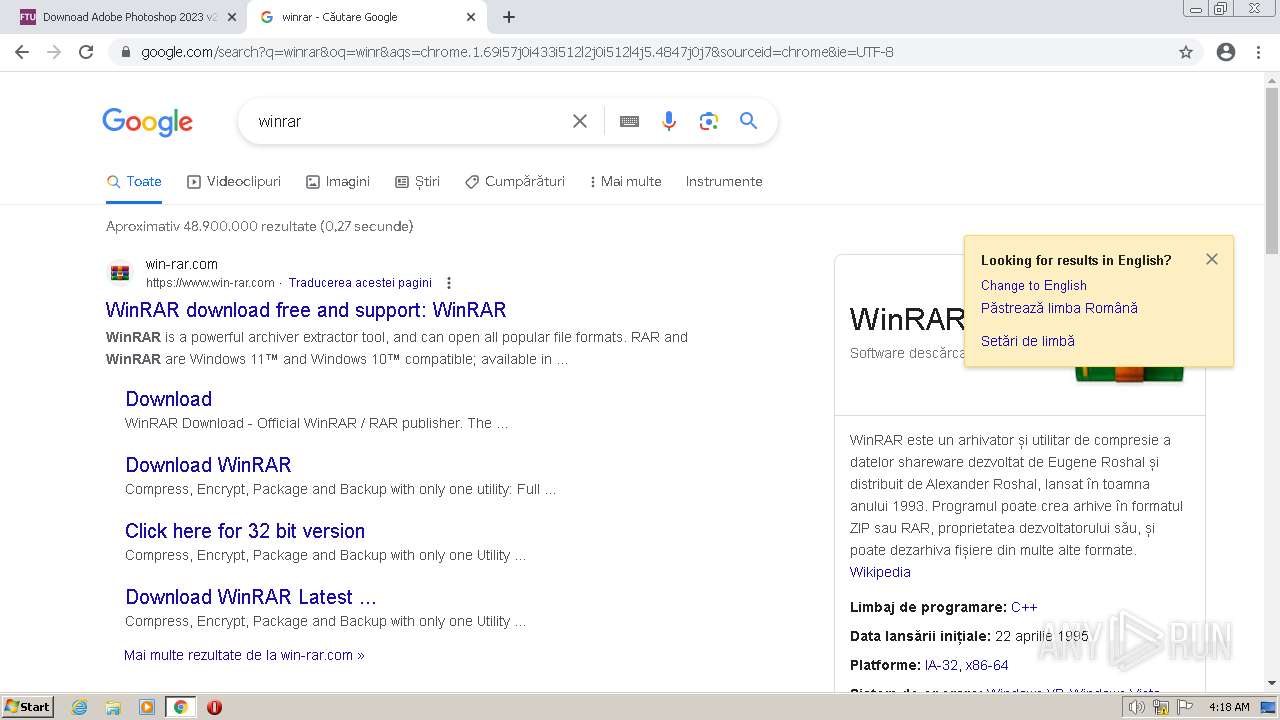The height and width of the screenshot is (720, 1280).
Task: Click Traducerea acestei pagini link
Action: 360,283
